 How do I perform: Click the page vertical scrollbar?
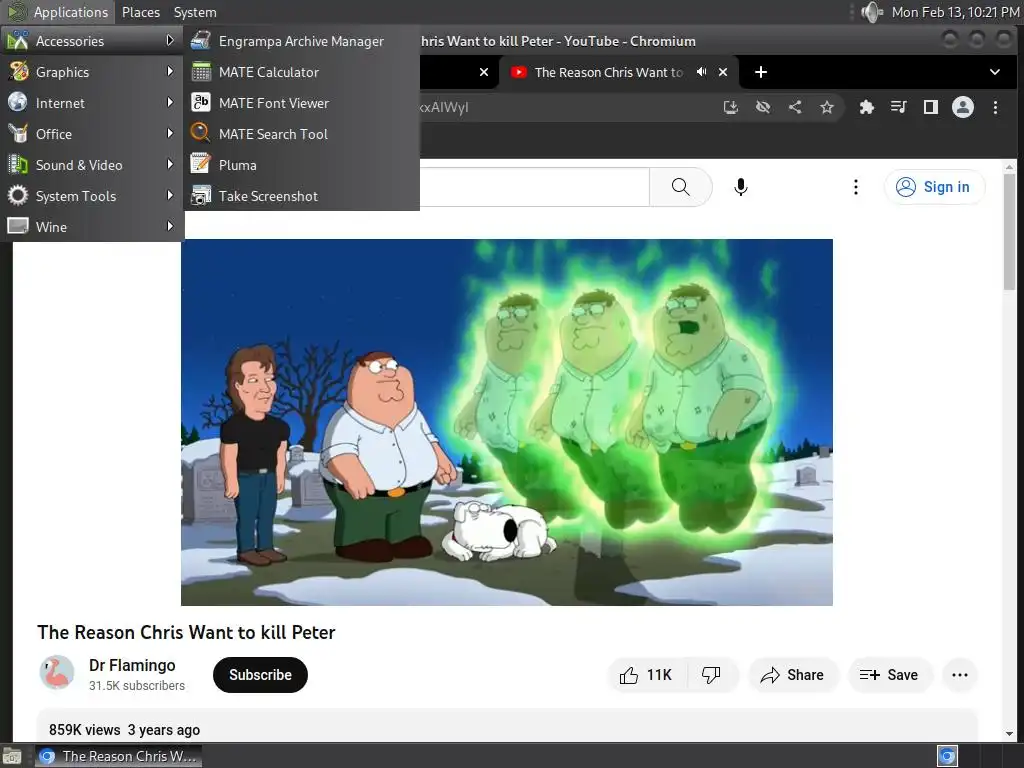click(1010, 231)
